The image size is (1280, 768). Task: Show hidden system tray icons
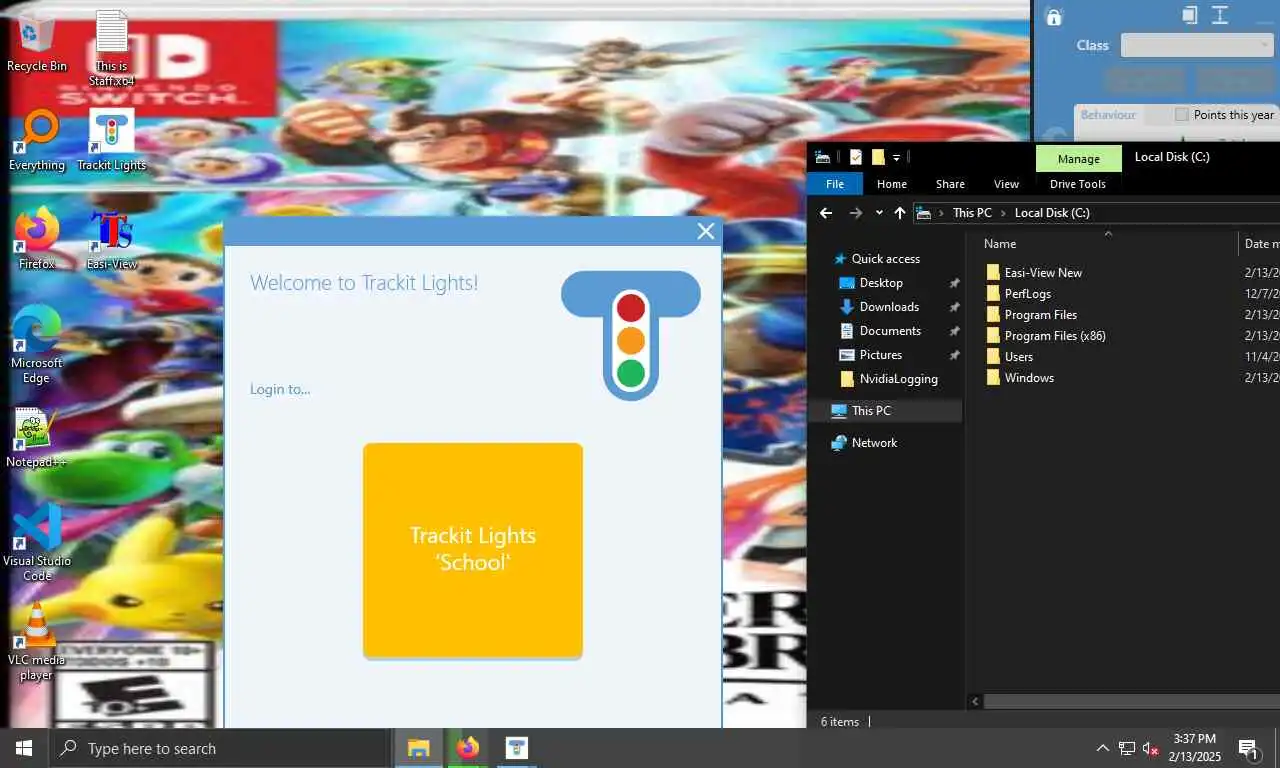coord(1102,748)
